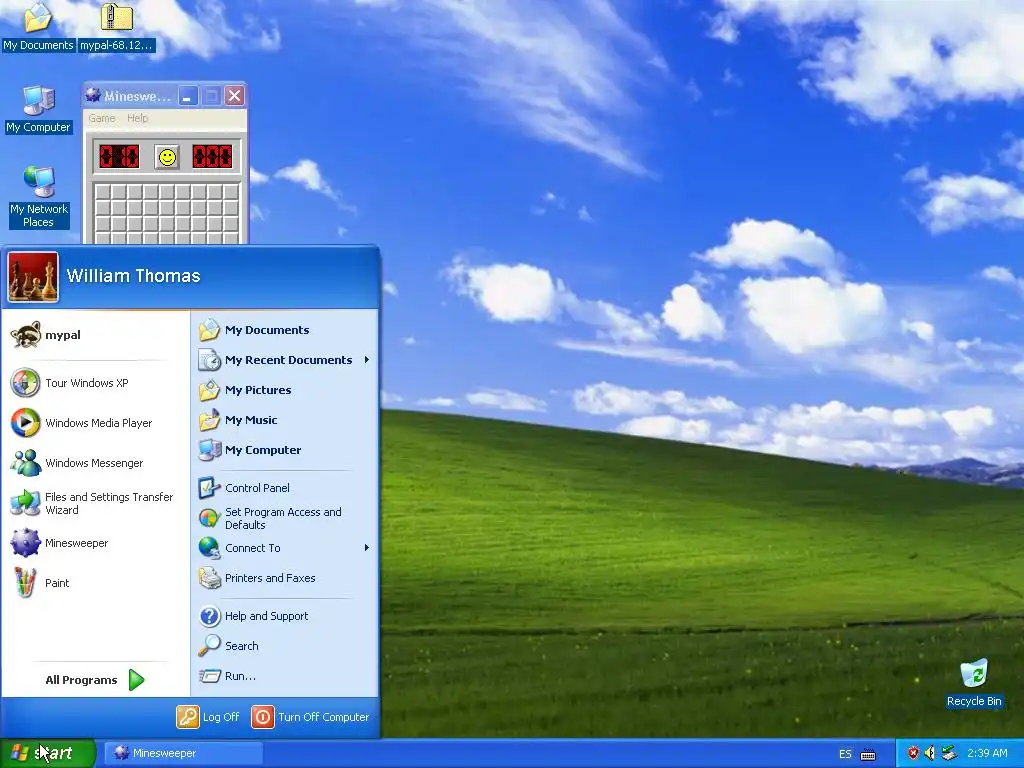This screenshot has height=768, width=1024.
Task: Click the Minesweeper mine counter display
Action: click(x=120, y=157)
